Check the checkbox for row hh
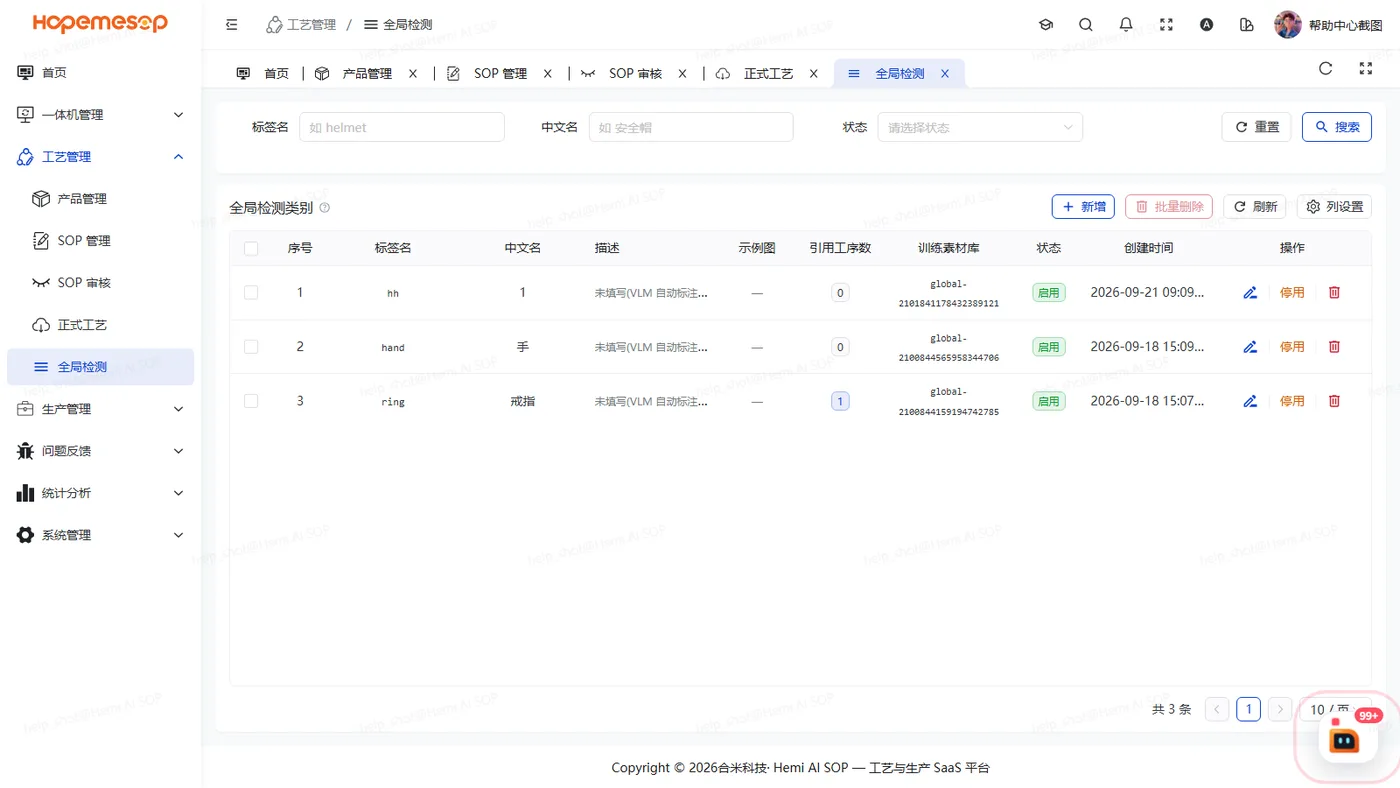The width and height of the screenshot is (1400, 788). pos(251,293)
